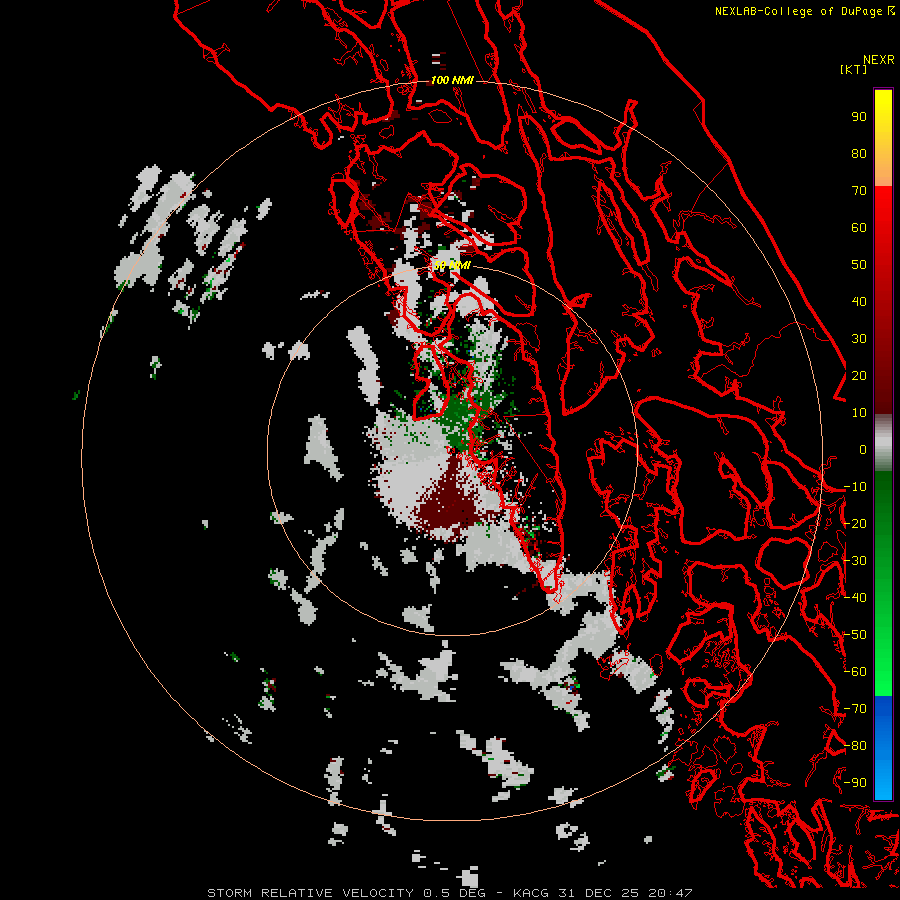This screenshot has height=900, width=900.
Task: Click the -60 value on velocity scale
Action: 855,672
